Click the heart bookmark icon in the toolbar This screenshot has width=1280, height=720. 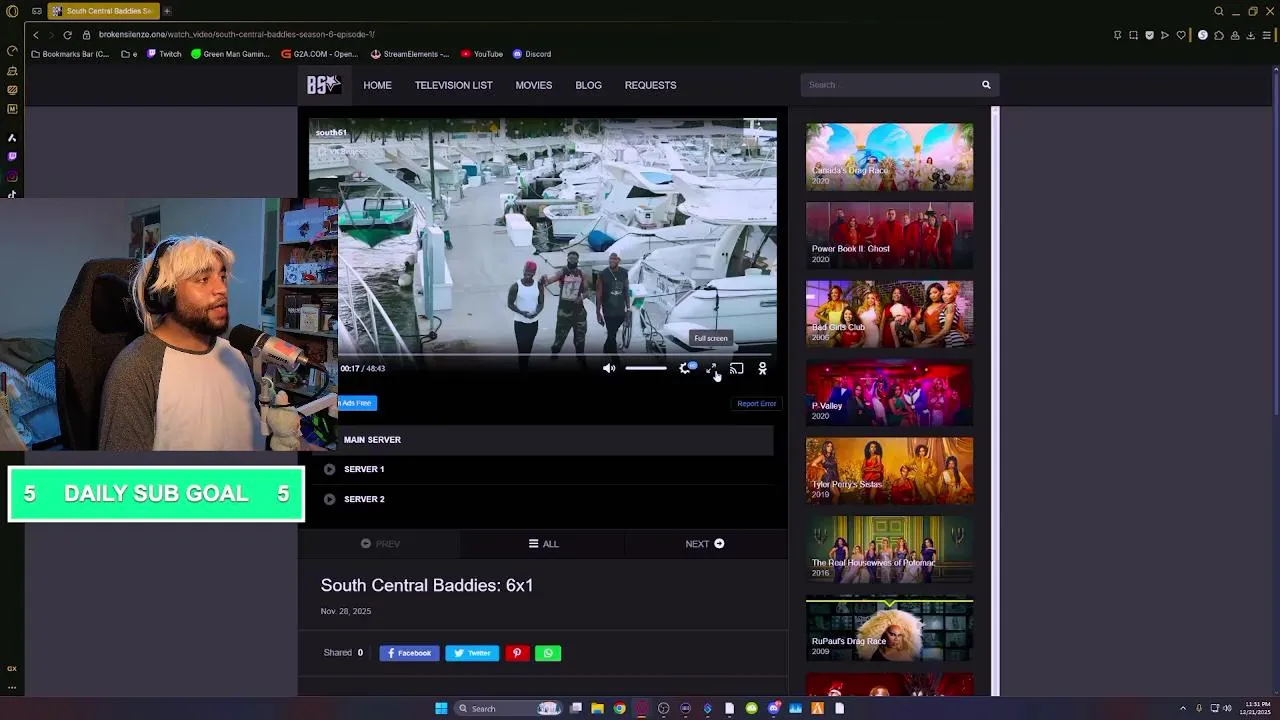tap(1181, 35)
